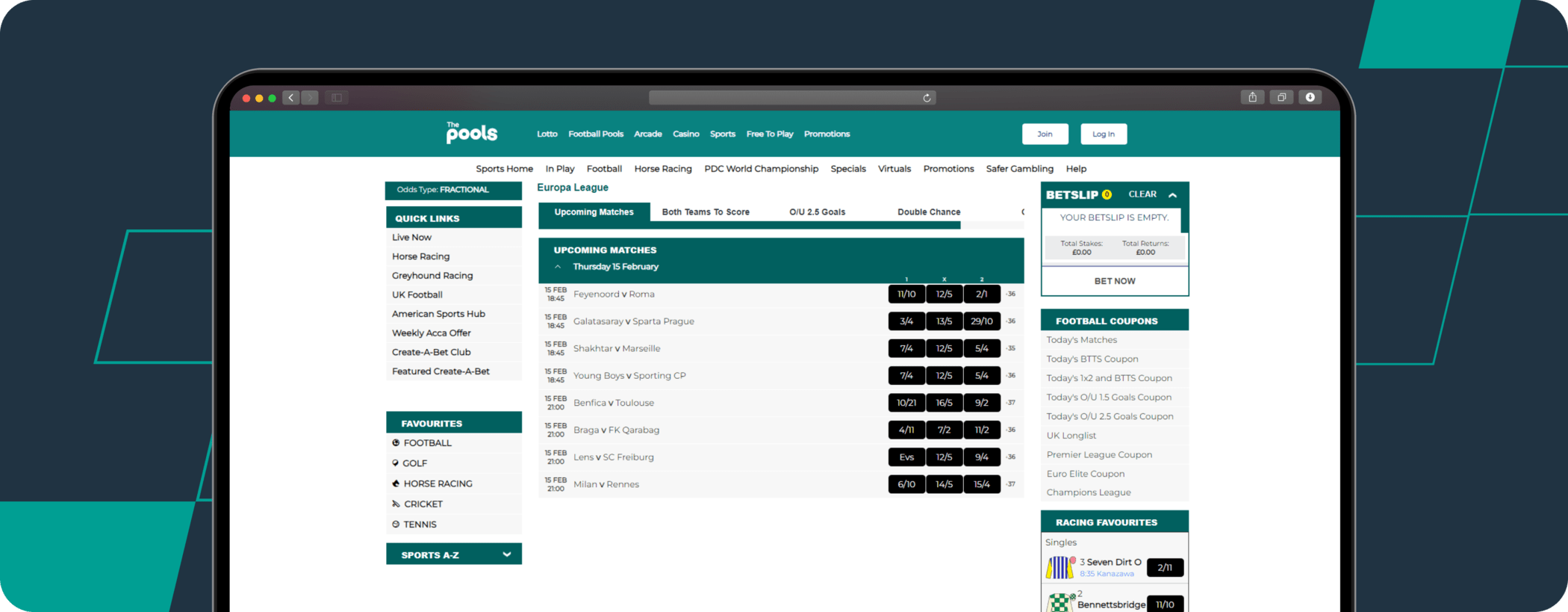Collapse the Betslip panel chevron
The image size is (1568, 612).
coord(1173,195)
